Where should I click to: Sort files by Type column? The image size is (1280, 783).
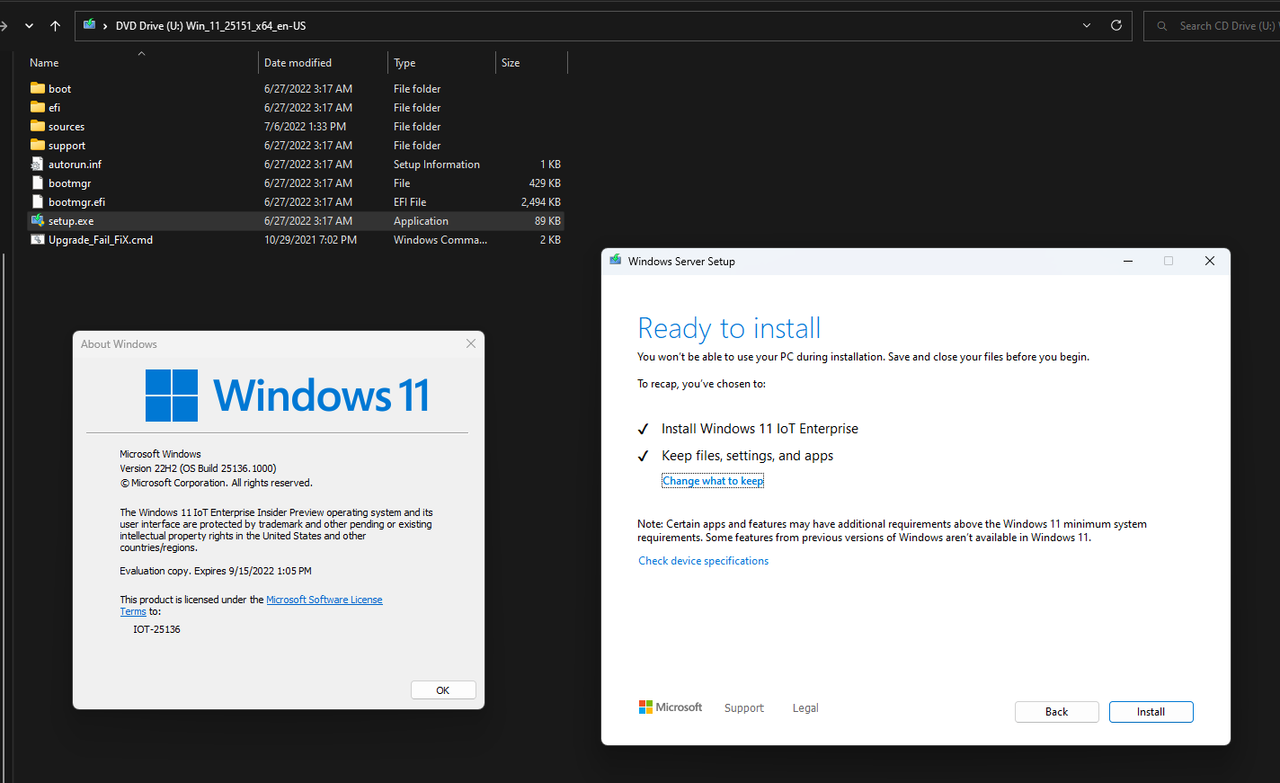click(441, 63)
